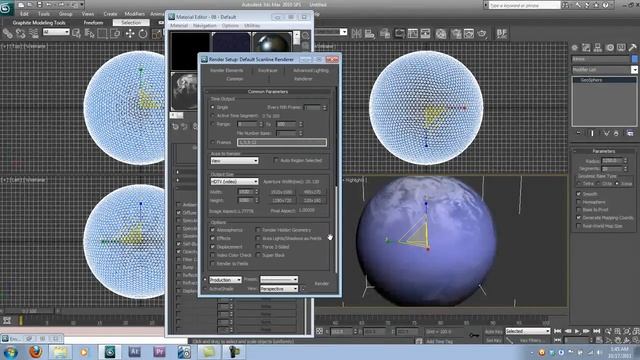
Task: Select the Unlink Selection tool
Action: pos(20,33)
